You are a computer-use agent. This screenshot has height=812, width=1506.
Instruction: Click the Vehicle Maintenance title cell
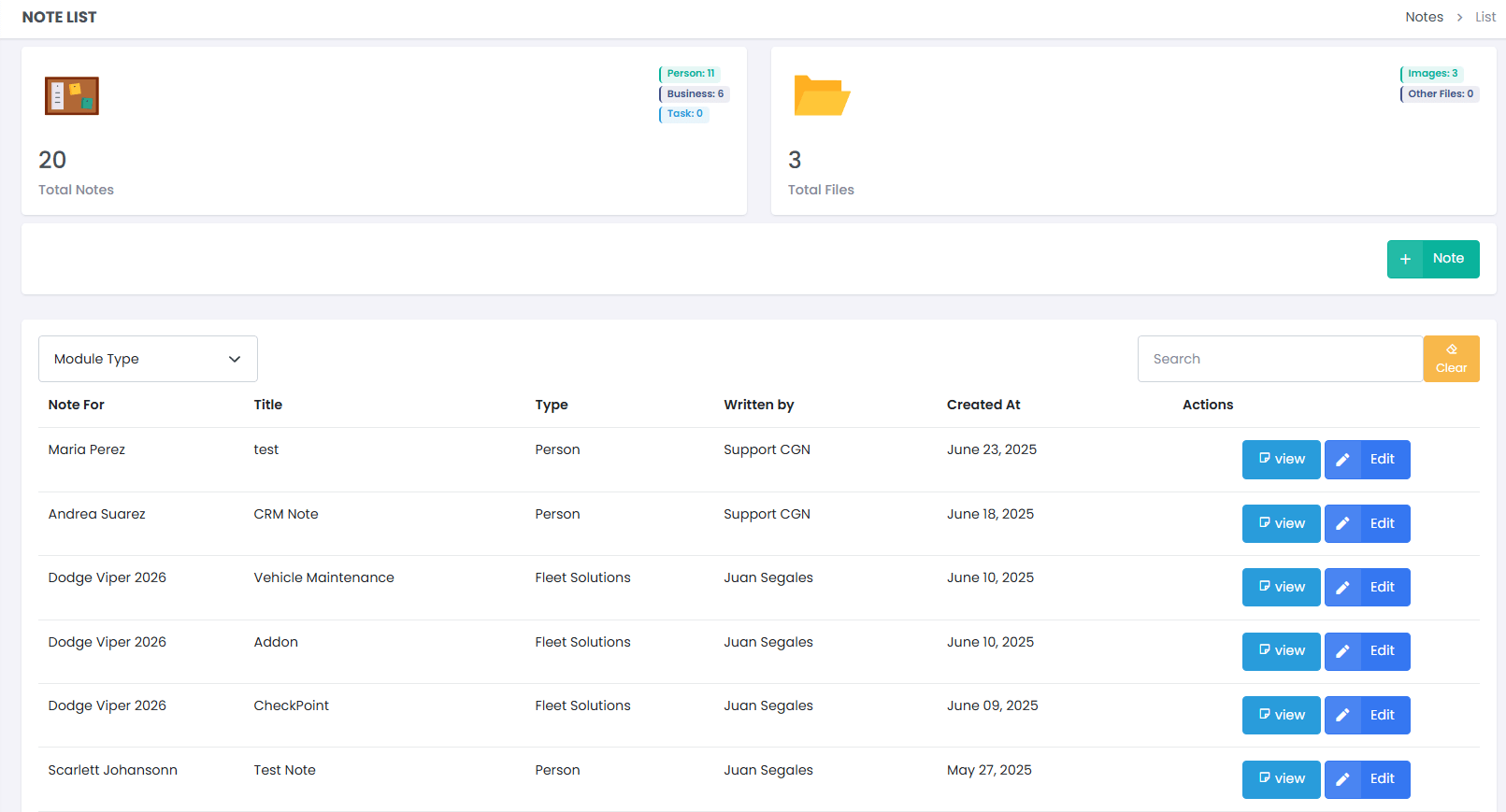tap(324, 577)
